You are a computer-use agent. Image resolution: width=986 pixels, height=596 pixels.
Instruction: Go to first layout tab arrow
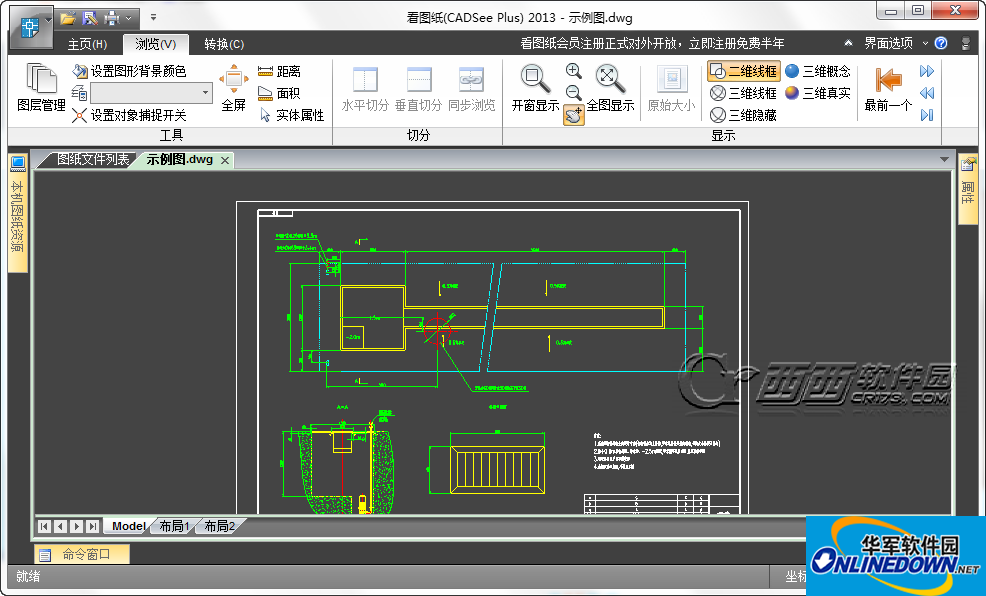point(44,526)
